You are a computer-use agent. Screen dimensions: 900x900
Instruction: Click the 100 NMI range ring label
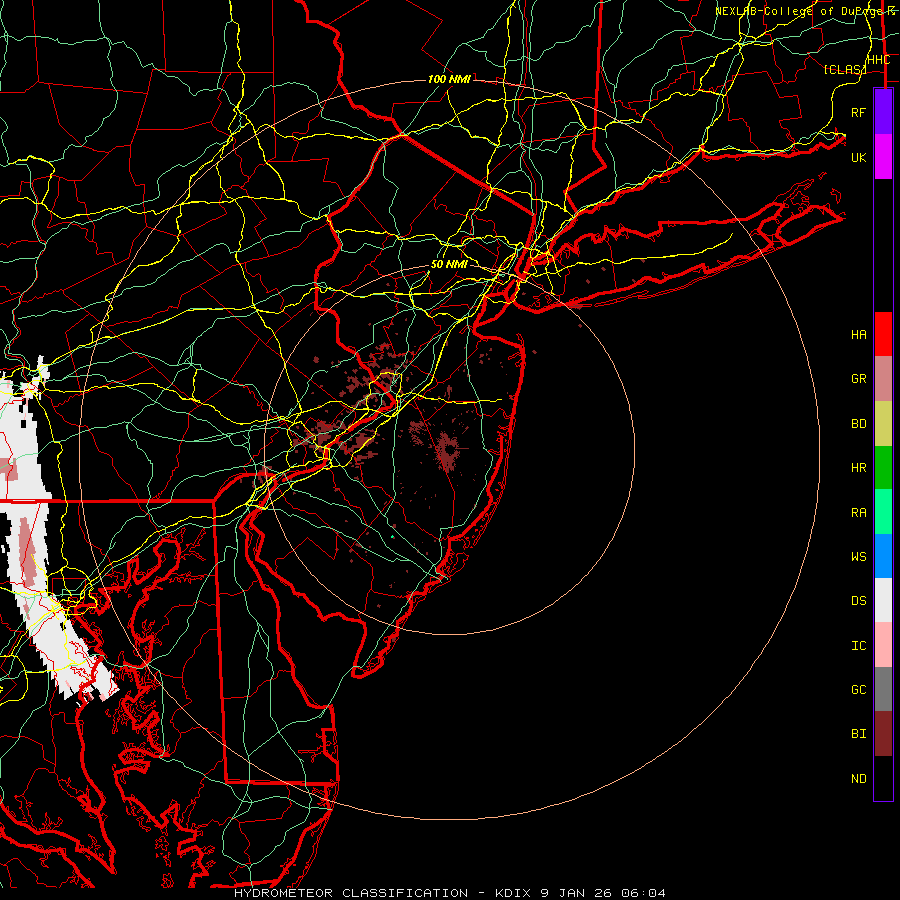[x=449, y=79]
